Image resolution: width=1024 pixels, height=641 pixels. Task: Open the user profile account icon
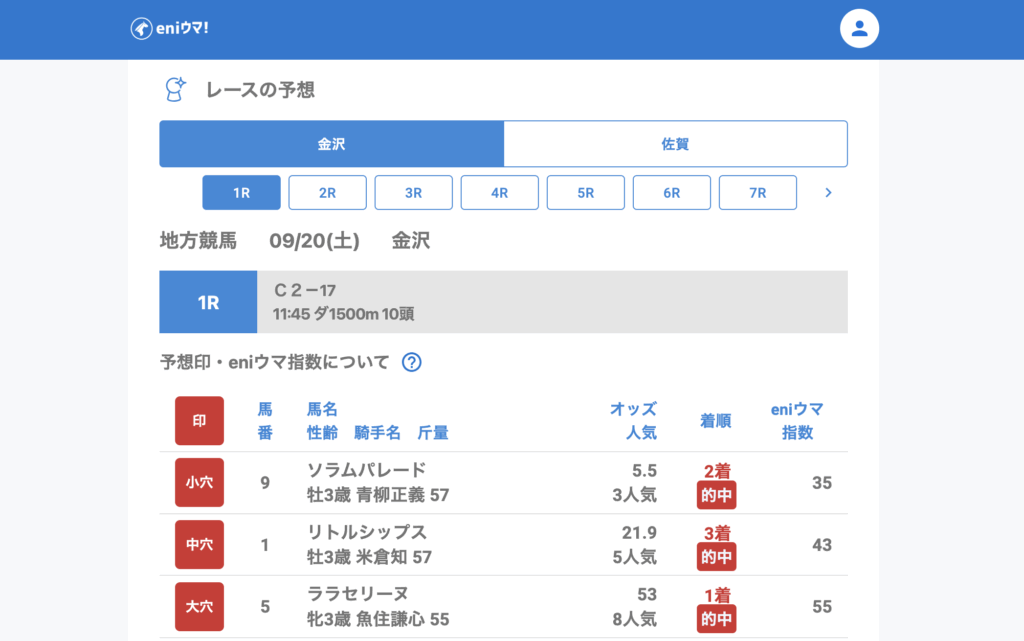coord(859,28)
